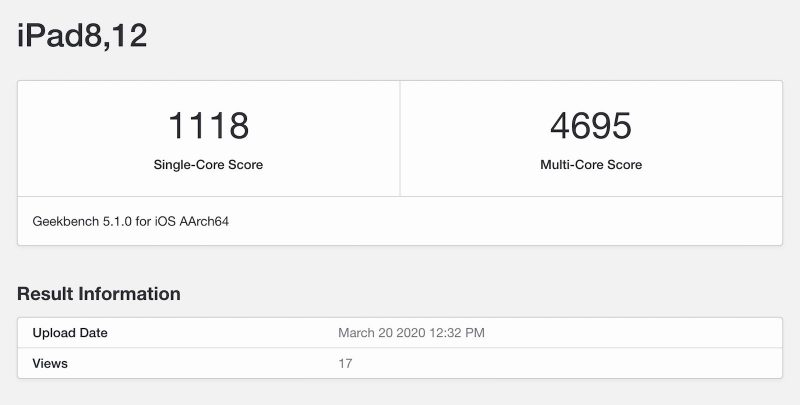Click the "Views" row label

pos(50,363)
